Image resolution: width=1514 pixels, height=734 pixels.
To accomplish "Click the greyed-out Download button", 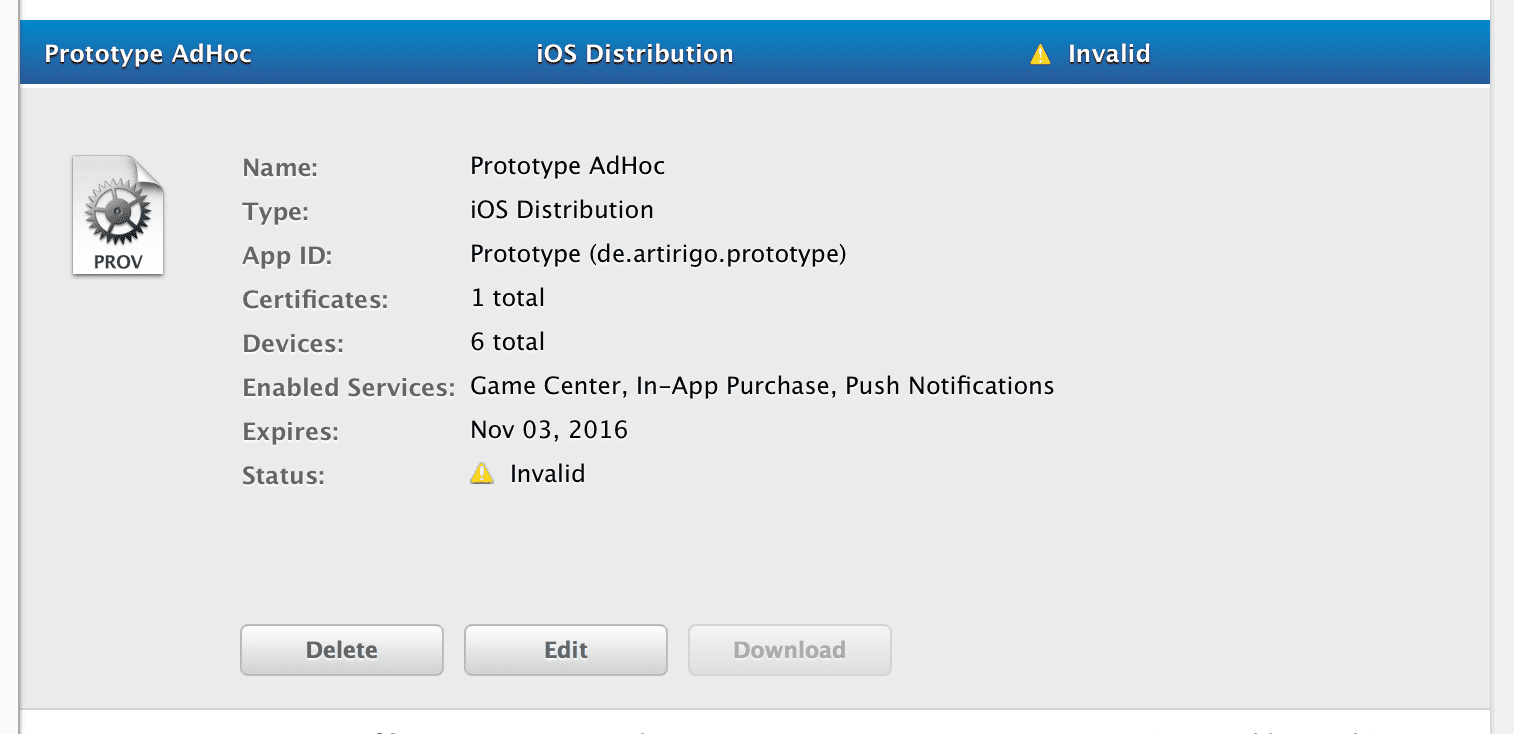I will 789,650.
